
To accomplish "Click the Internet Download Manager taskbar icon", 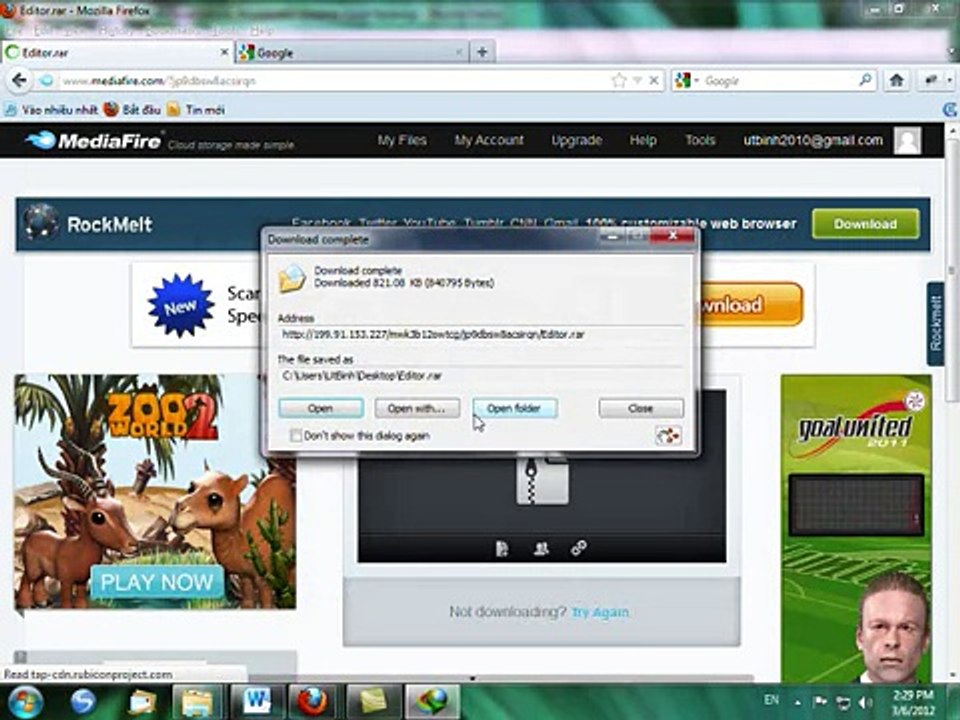I will 432,702.
